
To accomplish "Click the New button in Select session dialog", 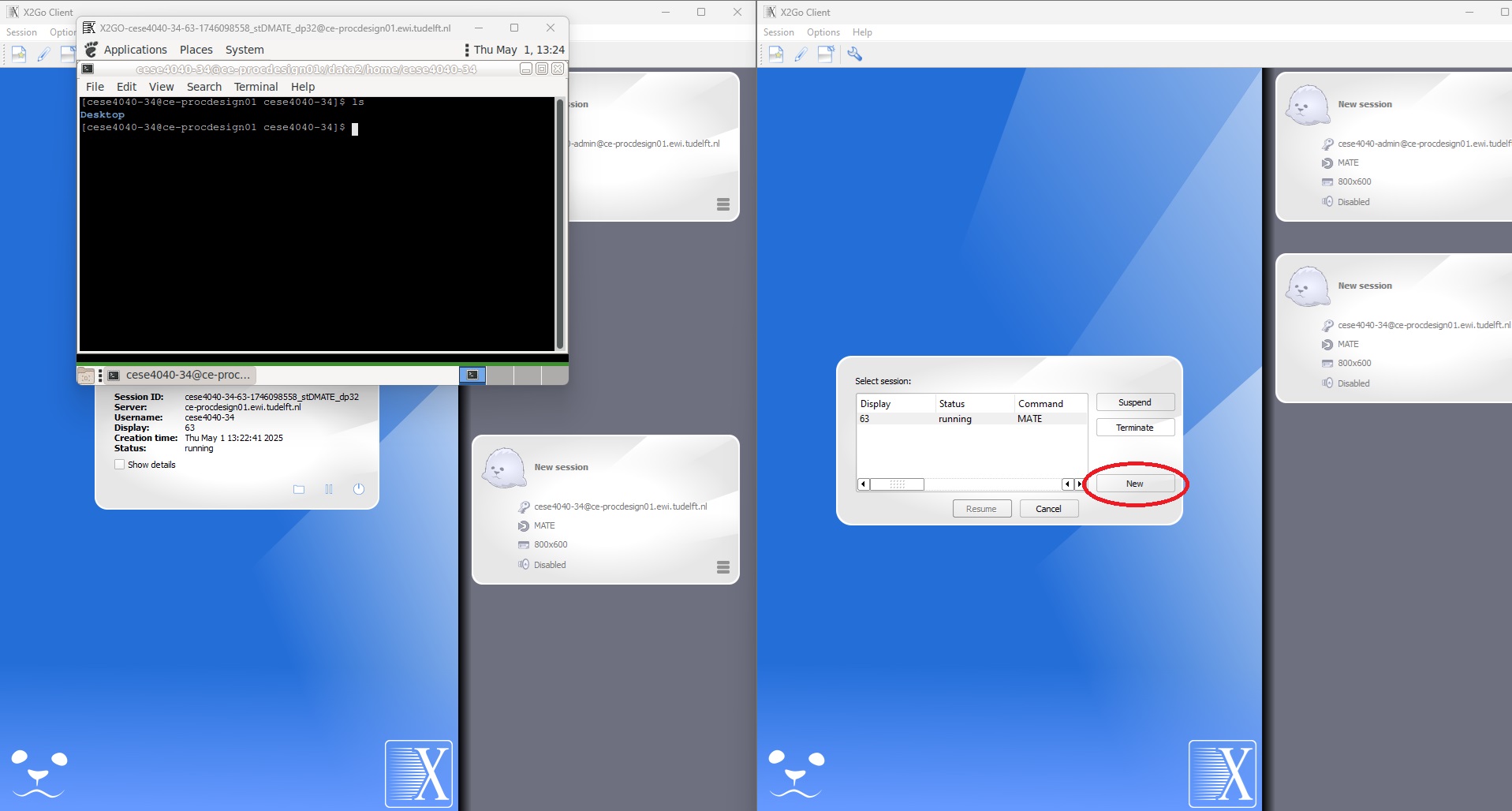I will pos(1135,484).
